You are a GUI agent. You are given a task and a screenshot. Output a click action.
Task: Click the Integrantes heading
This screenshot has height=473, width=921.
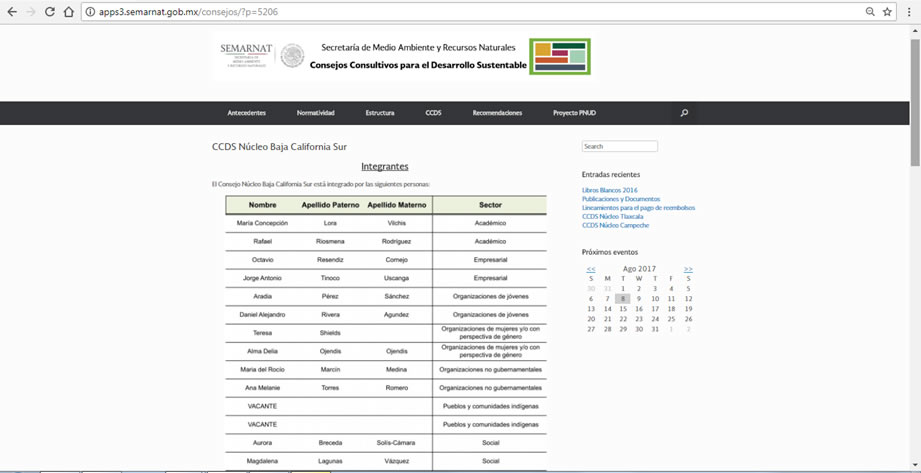[x=385, y=167]
